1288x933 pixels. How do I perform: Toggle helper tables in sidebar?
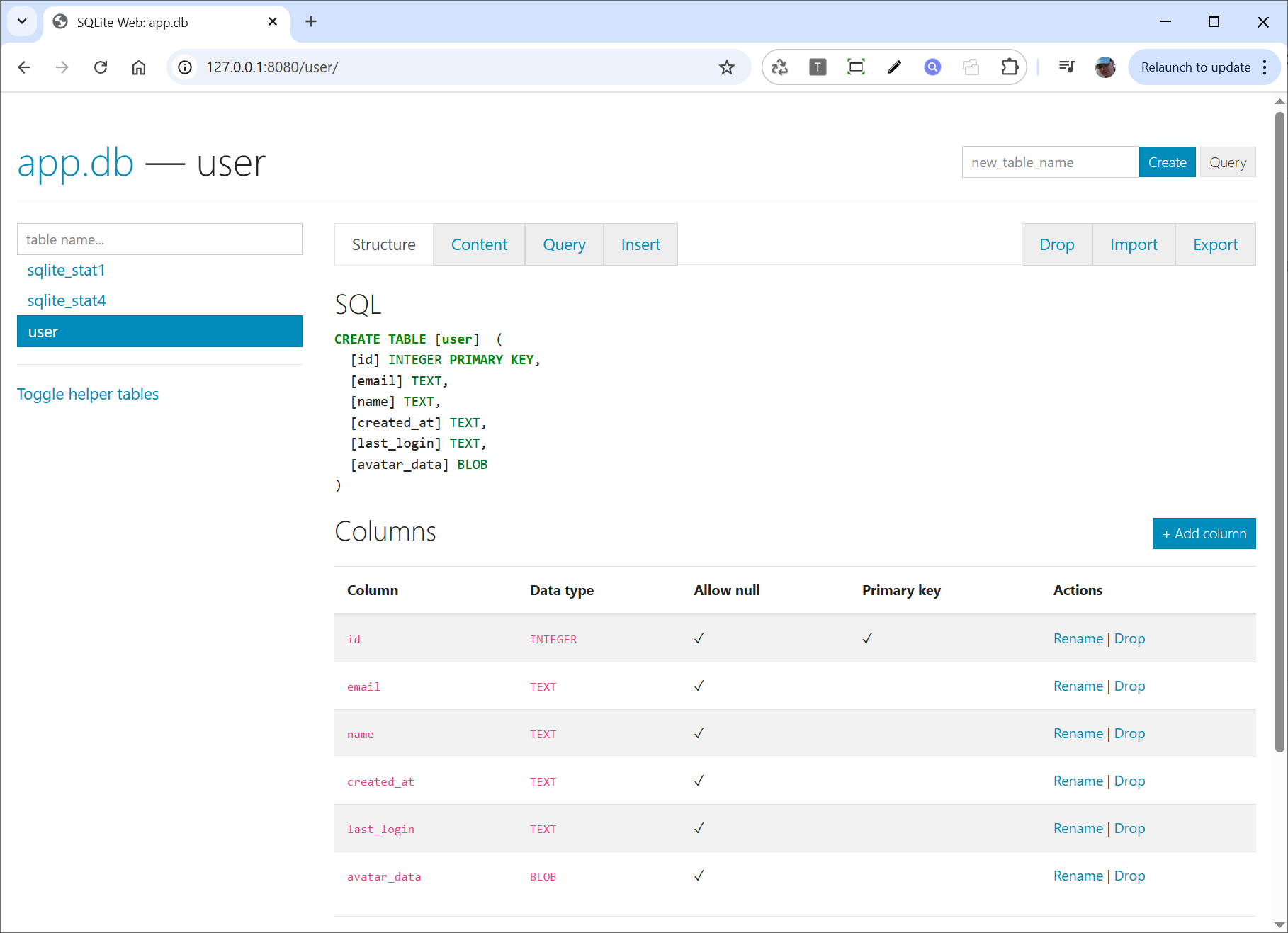88,394
